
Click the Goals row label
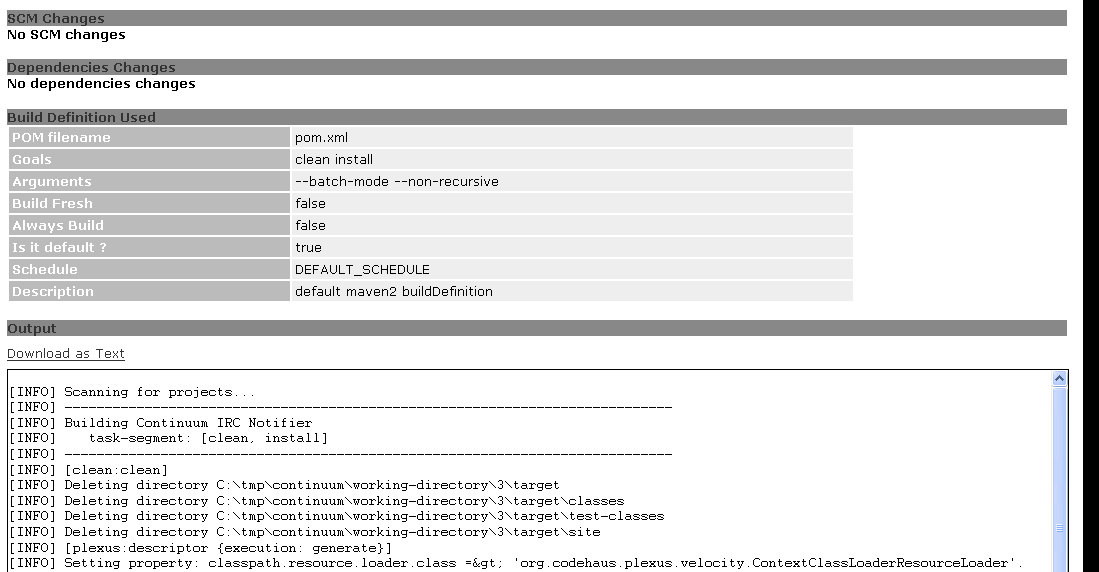click(x=150, y=160)
